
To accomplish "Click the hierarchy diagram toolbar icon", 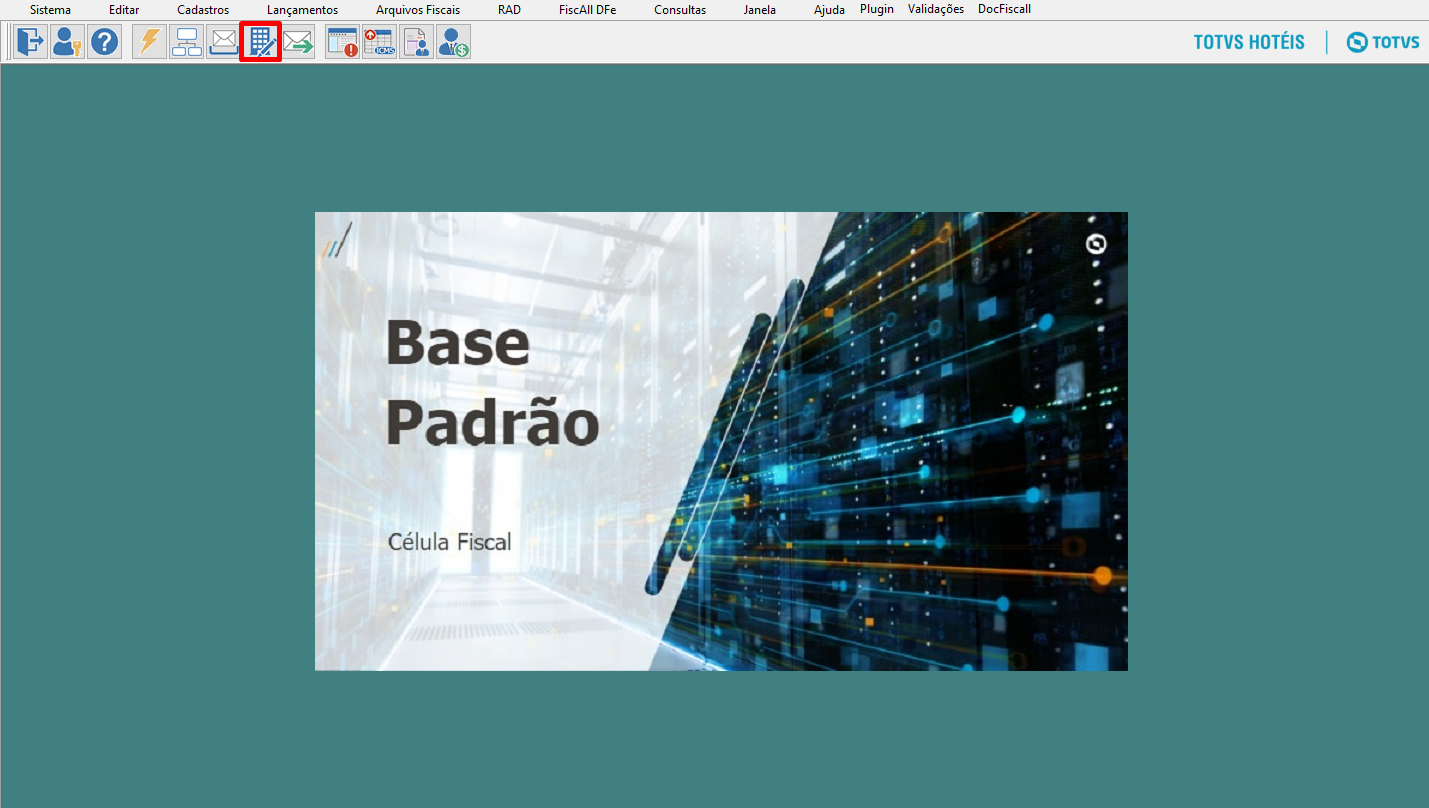I will 186,42.
